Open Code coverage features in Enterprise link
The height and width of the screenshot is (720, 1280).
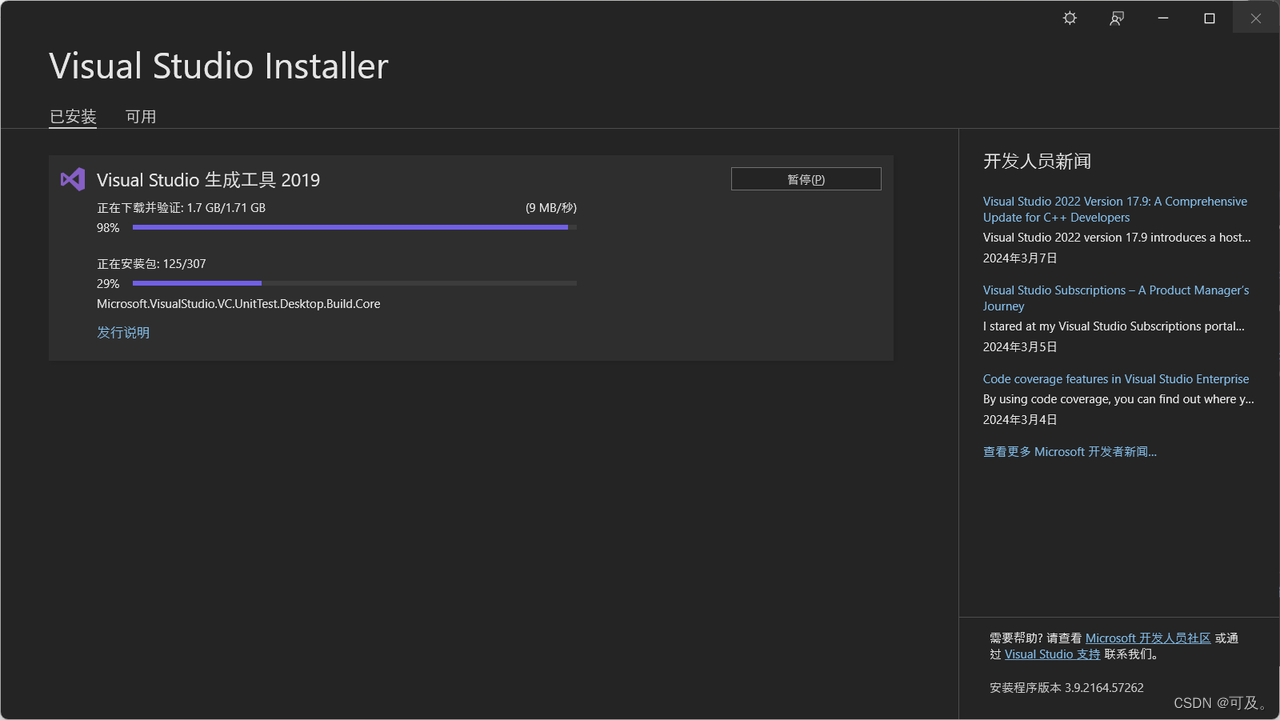pos(1116,379)
